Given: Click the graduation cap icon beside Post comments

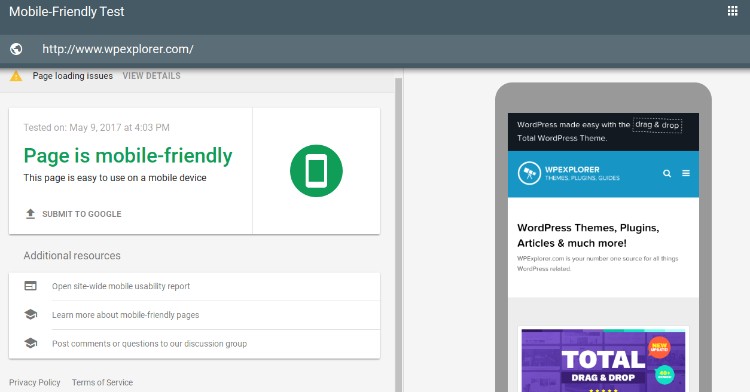Looking at the screenshot, I should point(31,343).
